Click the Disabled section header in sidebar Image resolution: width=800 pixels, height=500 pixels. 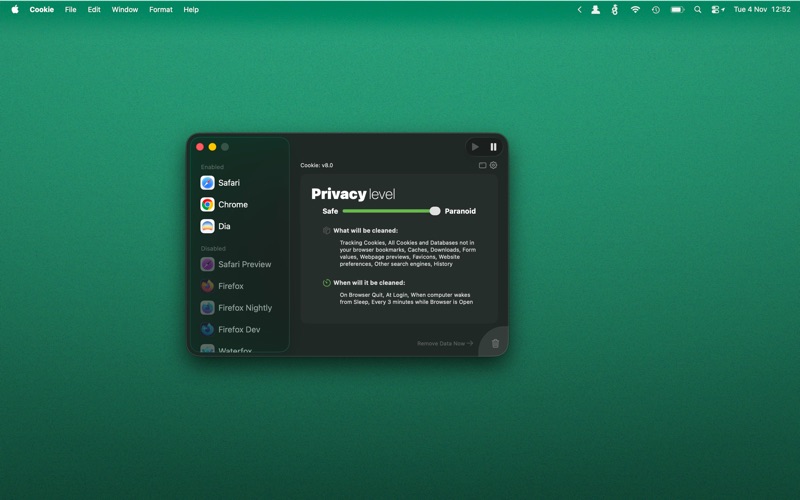213,248
